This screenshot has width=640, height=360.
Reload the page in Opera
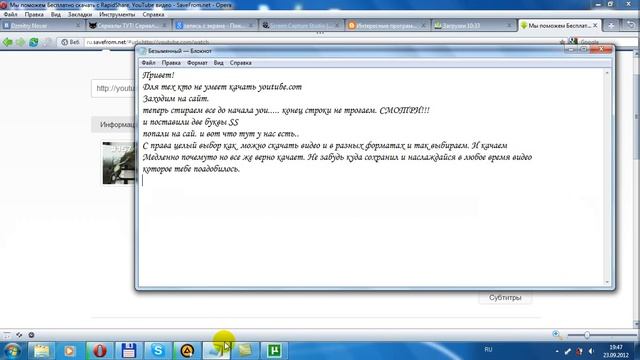click(x=33, y=42)
